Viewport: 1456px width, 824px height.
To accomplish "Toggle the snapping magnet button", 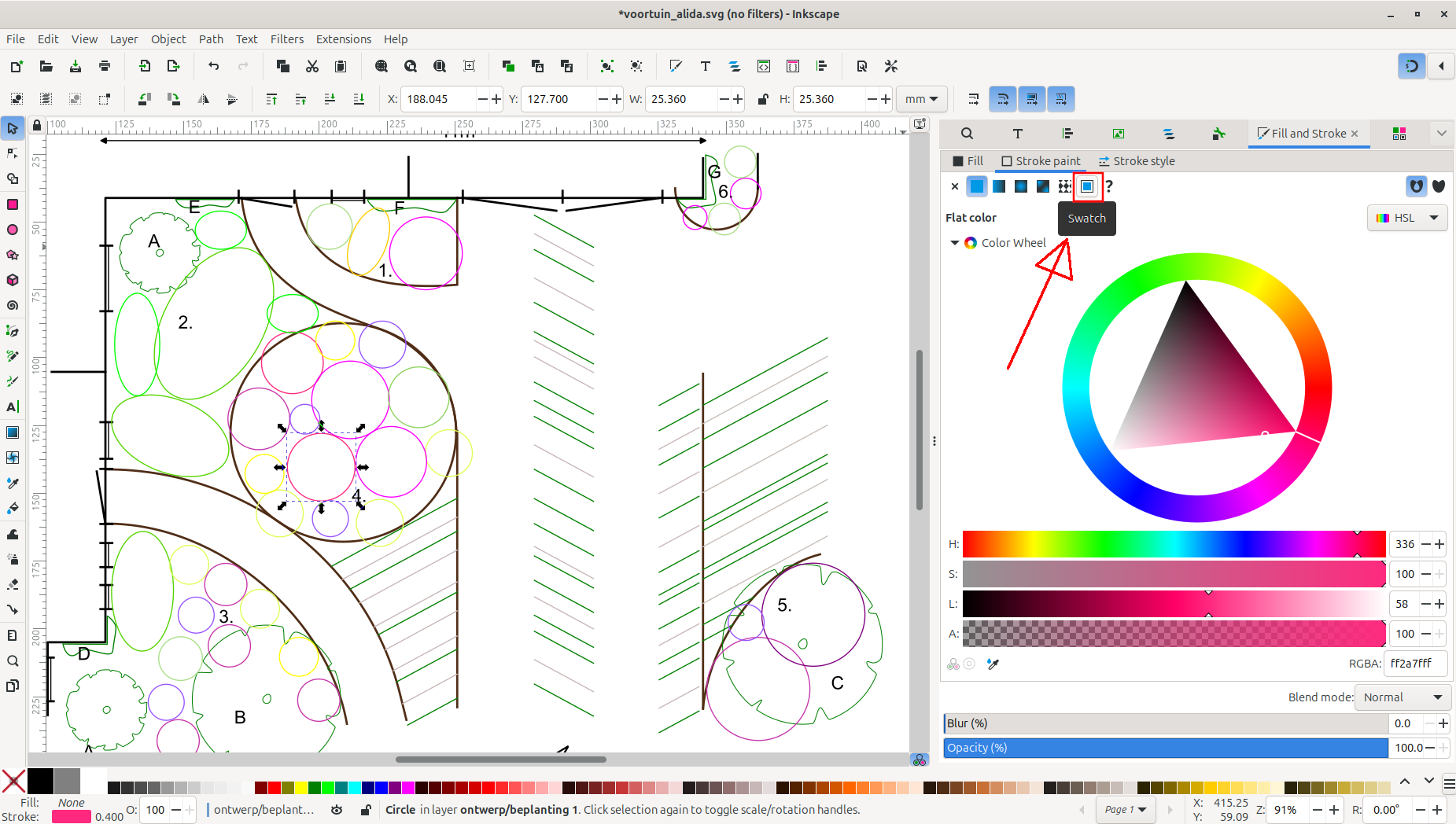I will (1412, 66).
